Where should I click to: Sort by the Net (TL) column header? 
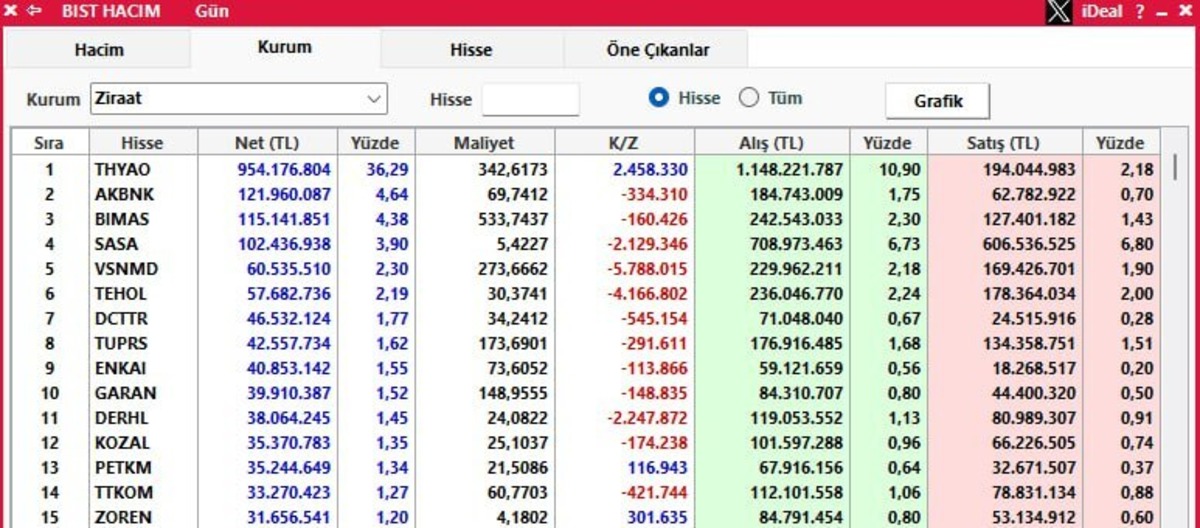coord(267,143)
